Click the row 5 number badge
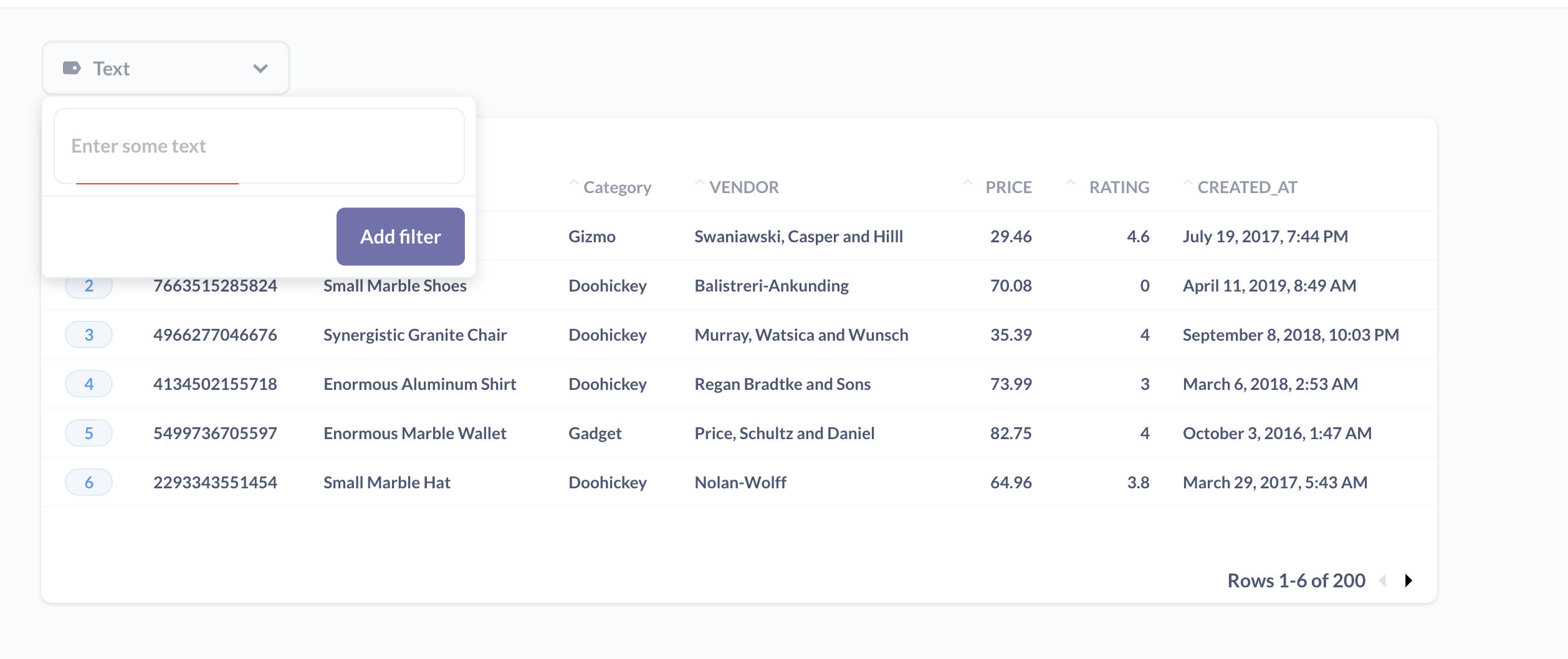This screenshot has width=1568, height=659. (x=88, y=432)
